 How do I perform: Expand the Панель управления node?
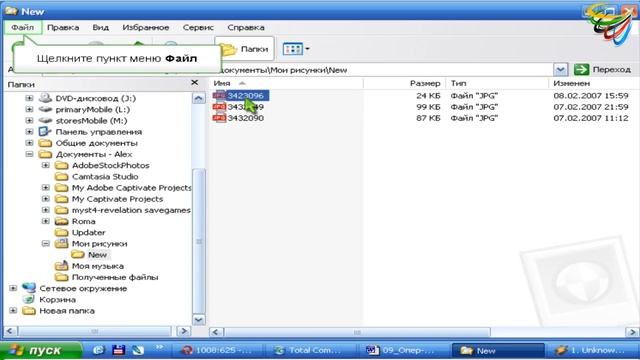tap(29, 131)
